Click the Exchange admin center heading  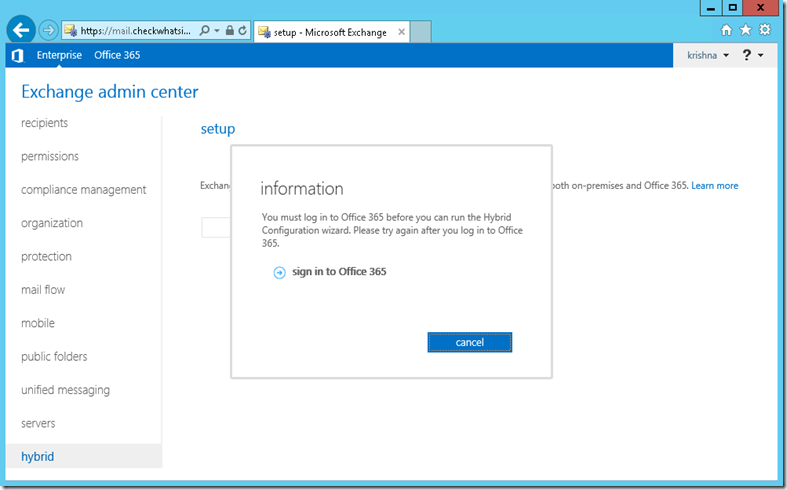tap(109, 92)
